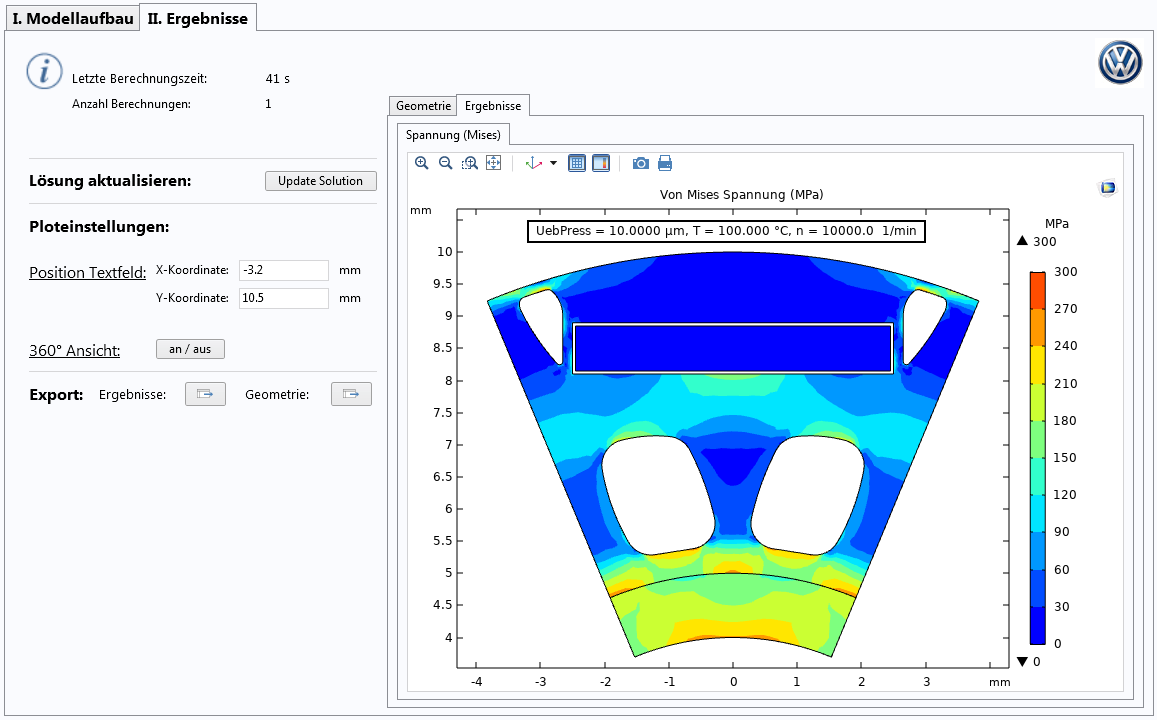Viewport: 1157px width, 720px height.
Task: Click the Volkswagen logo
Action: [x=1119, y=64]
